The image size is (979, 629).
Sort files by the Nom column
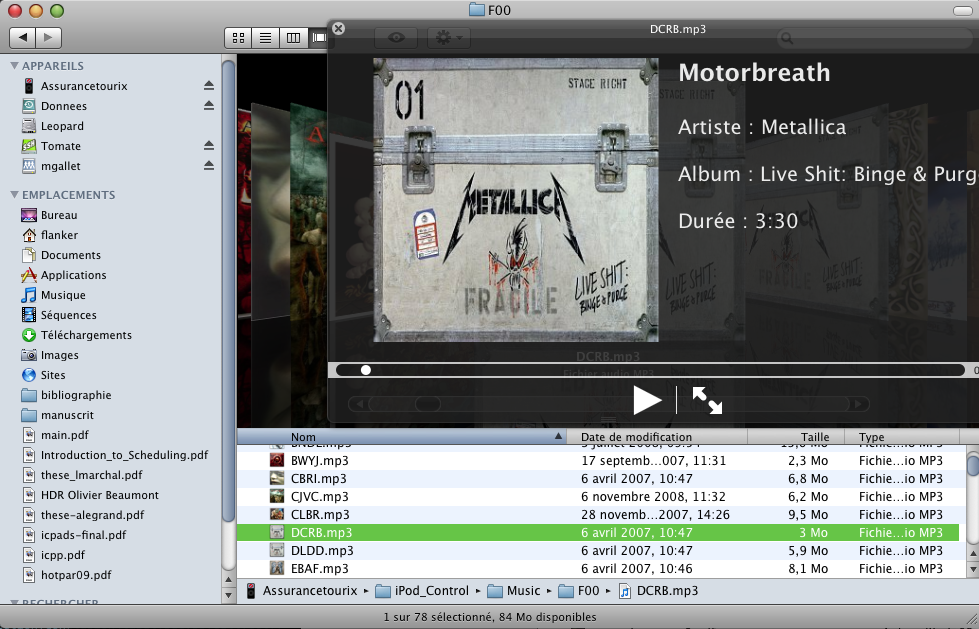point(400,437)
